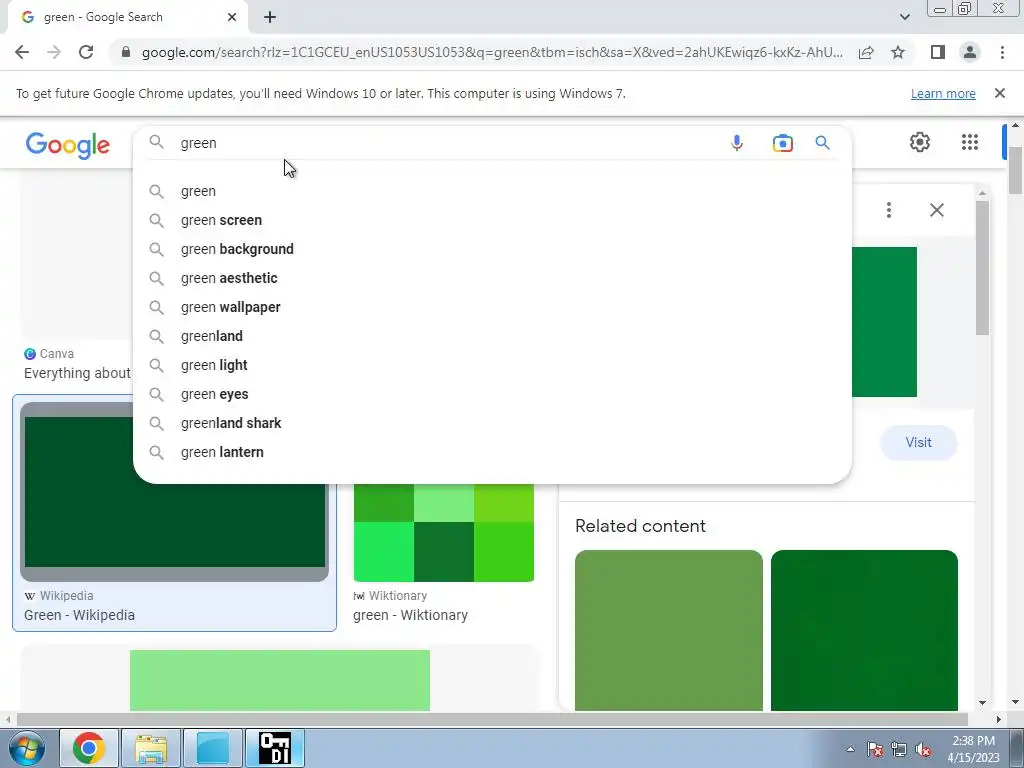Select suggestion 'green screen'
This screenshot has width=1024, height=768.
tap(492, 220)
